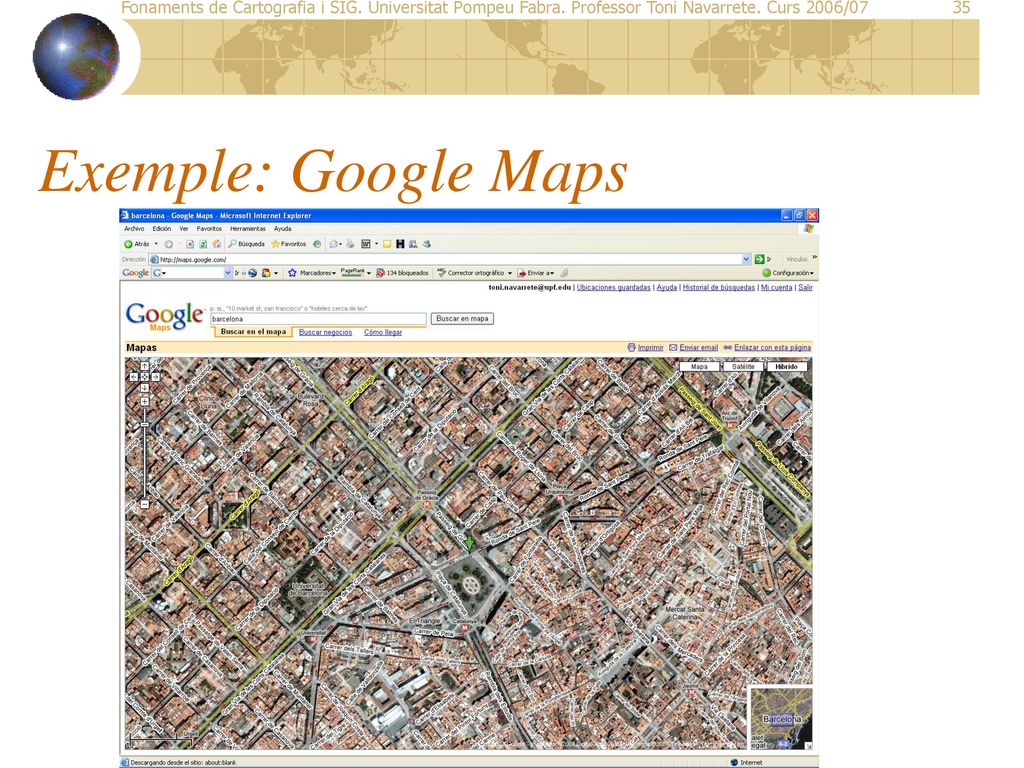Screen dimensions: 1024x768
Task: Open the Google toolbar search dropdown
Action: point(228,273)
